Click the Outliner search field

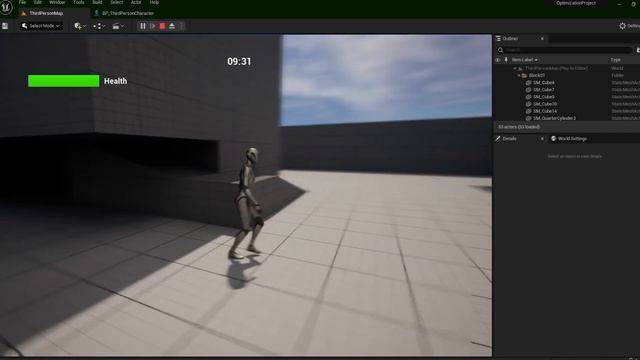(x=567, y=50)
